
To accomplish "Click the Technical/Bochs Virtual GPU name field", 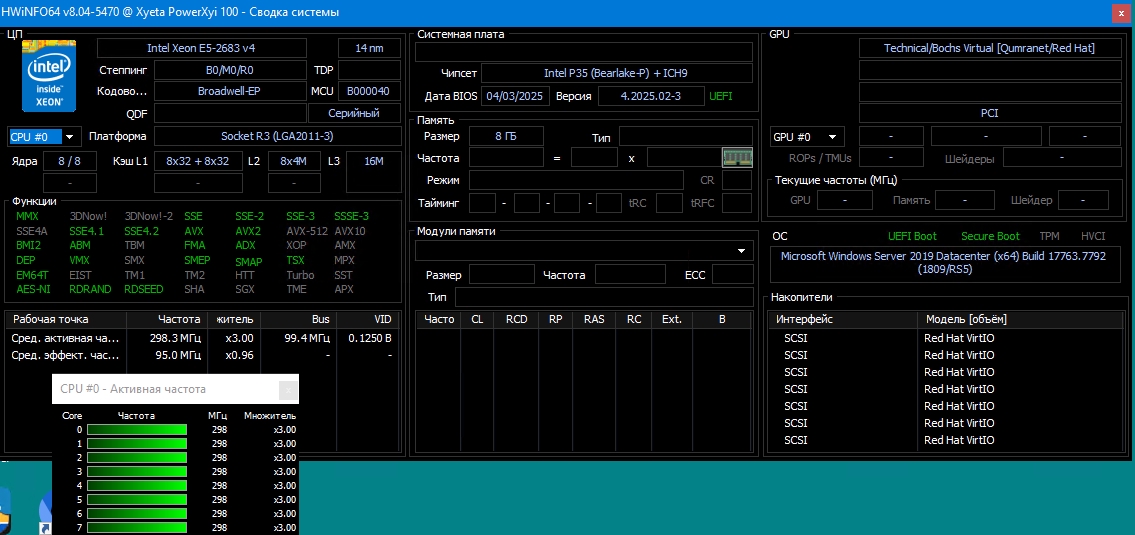I will point(990,48).
